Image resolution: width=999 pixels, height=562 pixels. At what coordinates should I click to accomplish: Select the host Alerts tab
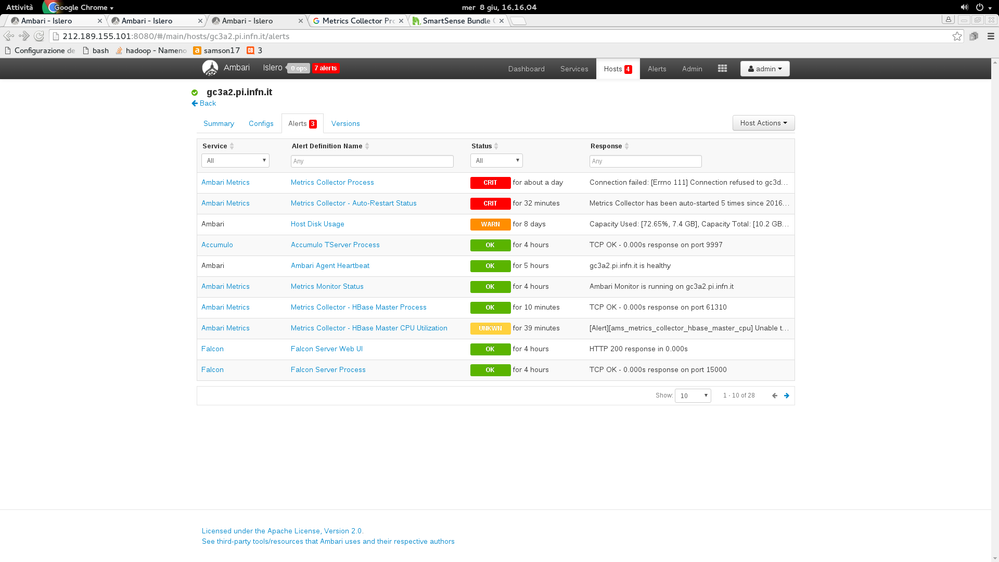pyautogui.click(x=302, y=124)
